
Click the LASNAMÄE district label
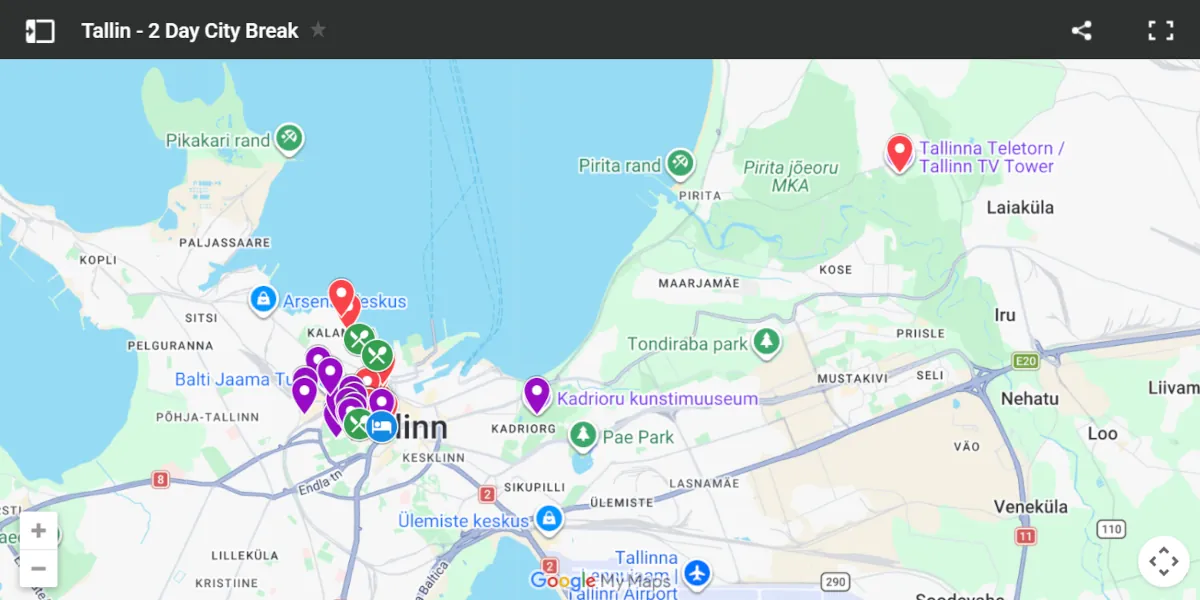point(702,483)
